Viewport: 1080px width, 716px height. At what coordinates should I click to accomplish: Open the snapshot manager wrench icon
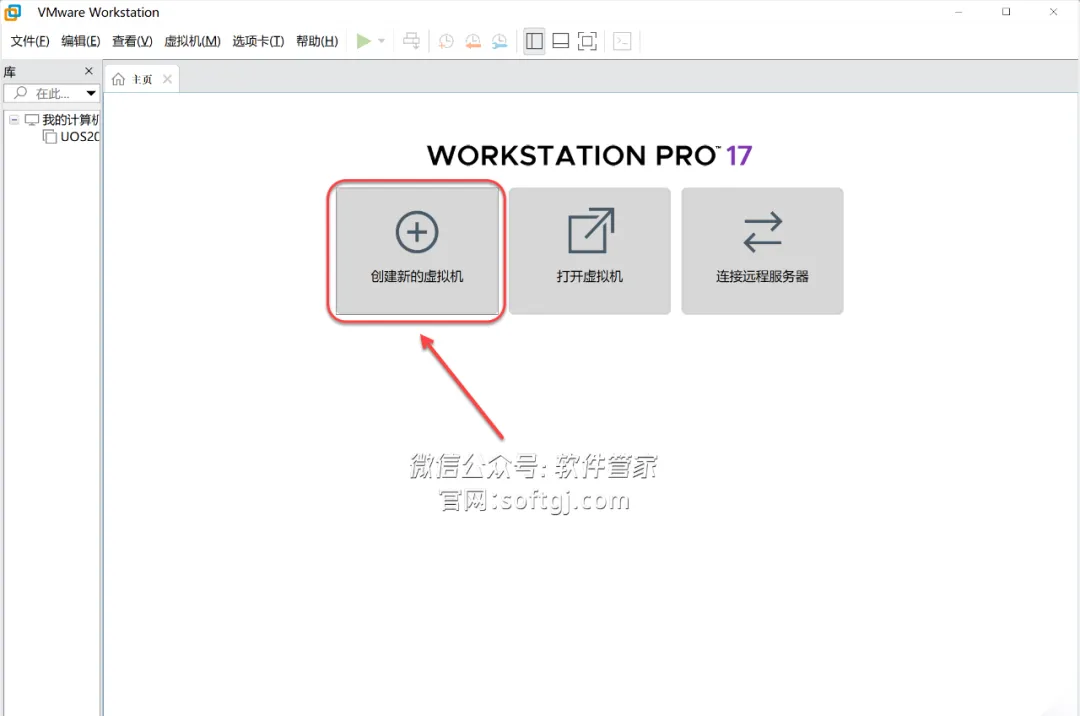[x=499, y=41]
